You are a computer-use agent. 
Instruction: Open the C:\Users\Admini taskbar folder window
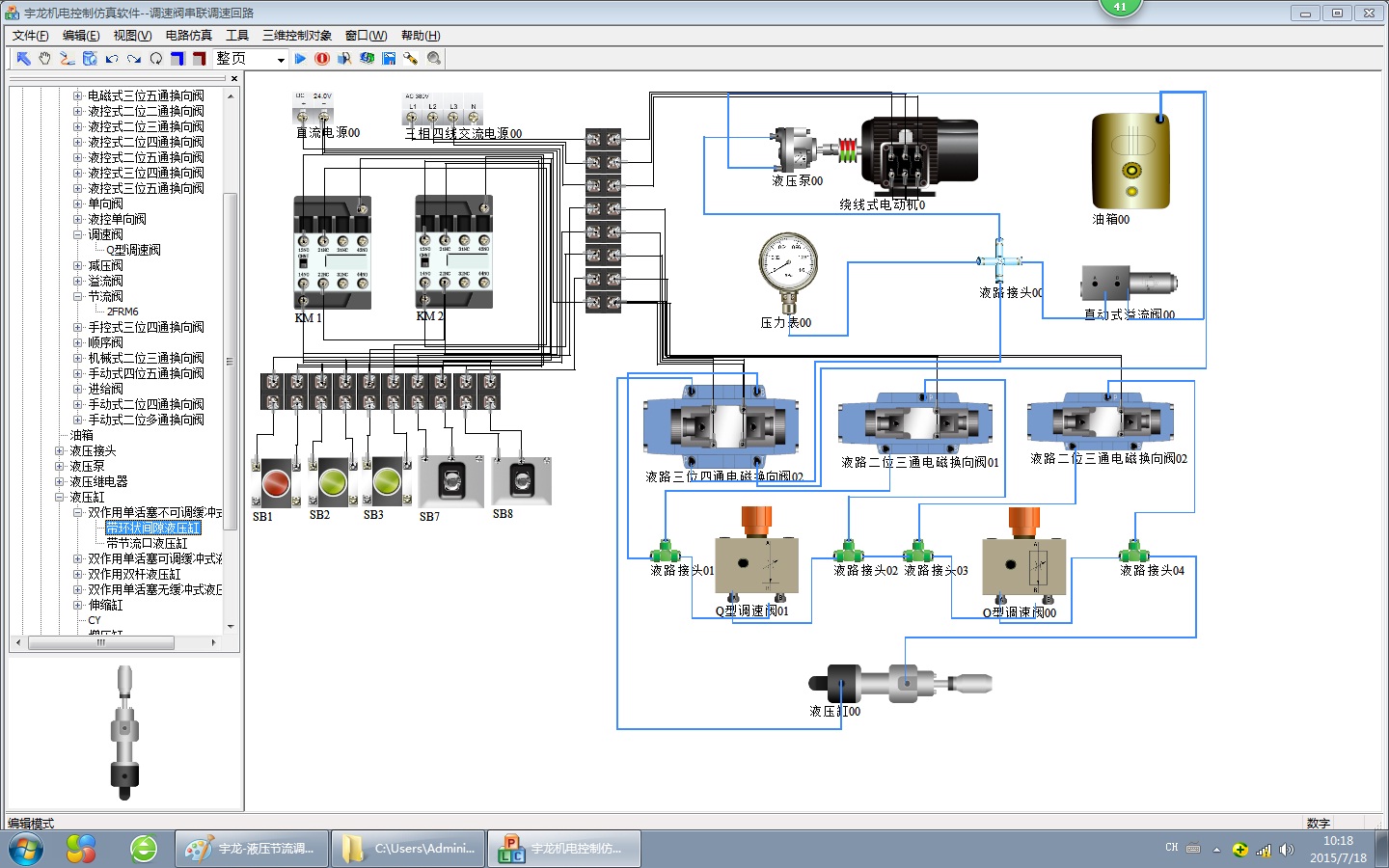coord(408,849)
